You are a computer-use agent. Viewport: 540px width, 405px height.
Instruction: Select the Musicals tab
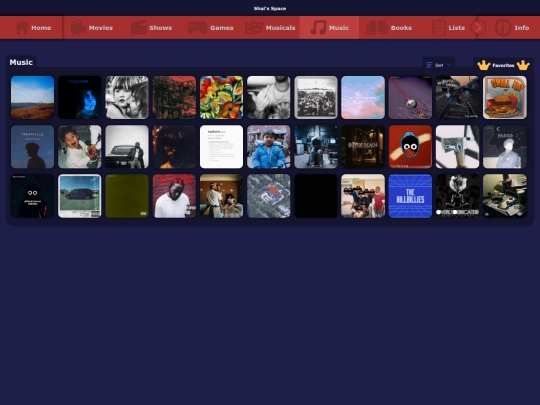tap(270, 28)
